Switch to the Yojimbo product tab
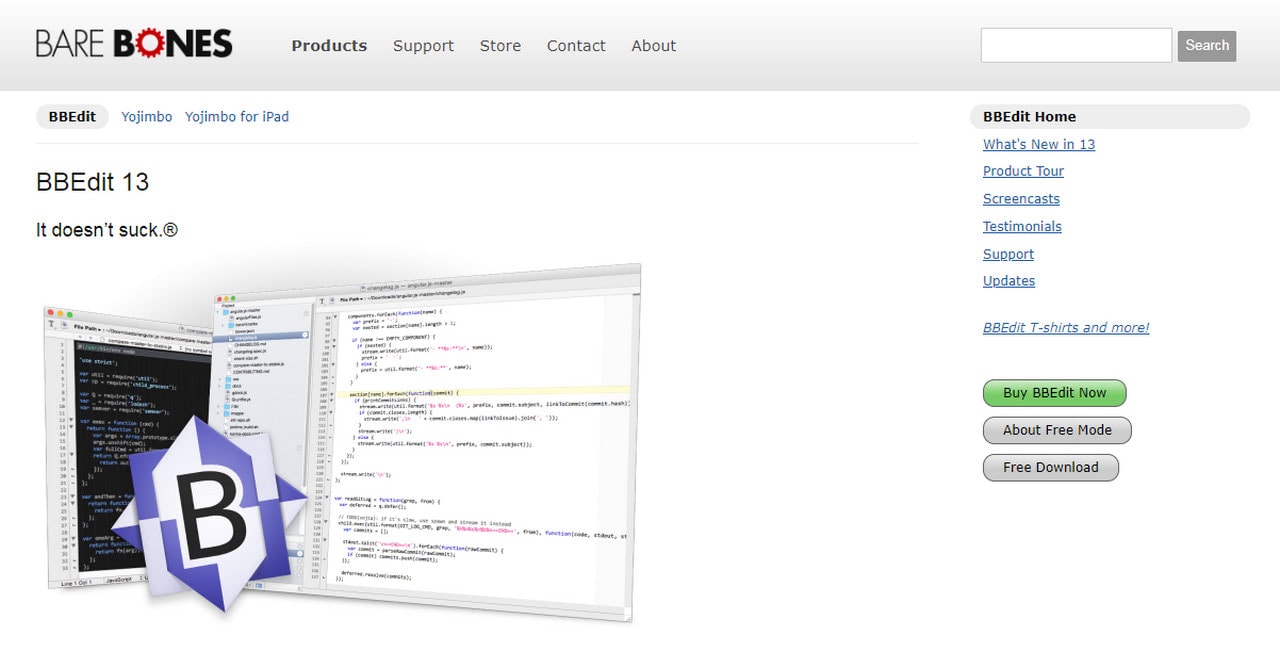 147,117
